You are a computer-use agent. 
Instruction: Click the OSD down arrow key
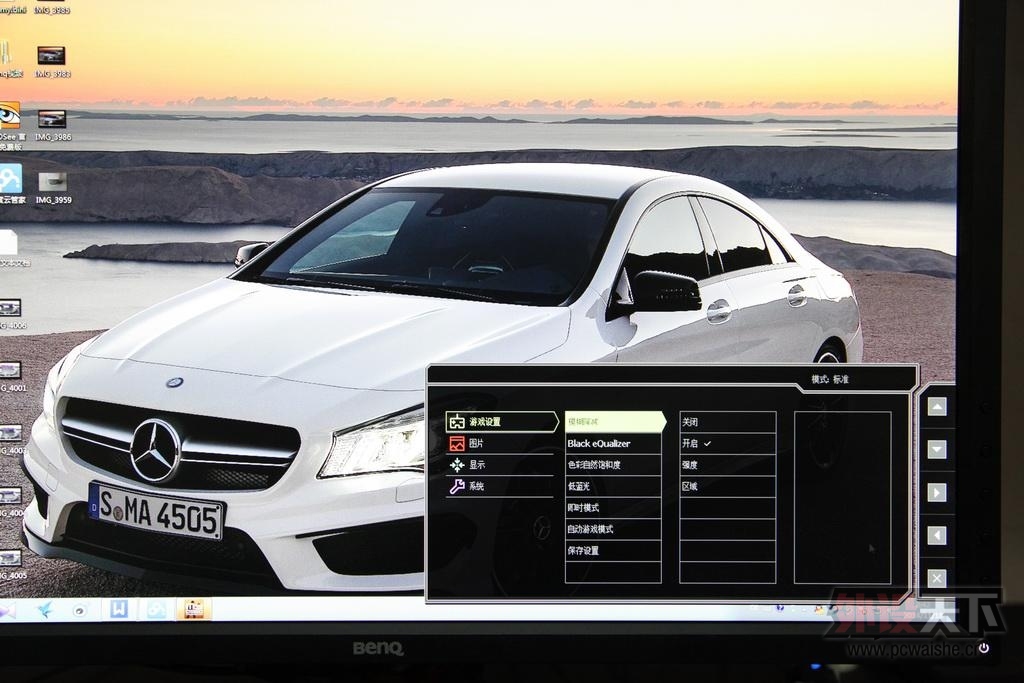[x=937, y=449]
